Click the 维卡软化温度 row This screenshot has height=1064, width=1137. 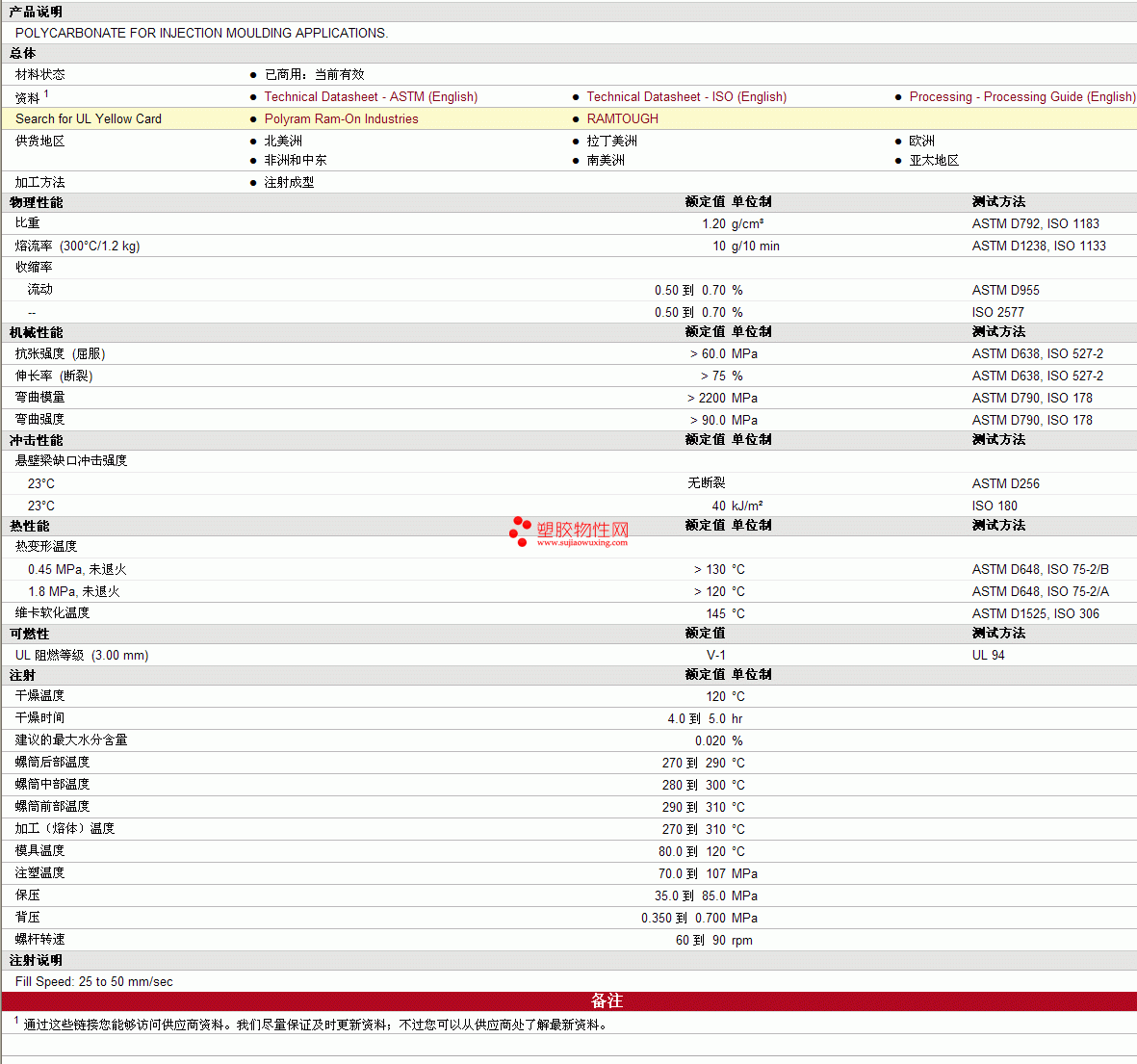[x=569, y=613]
